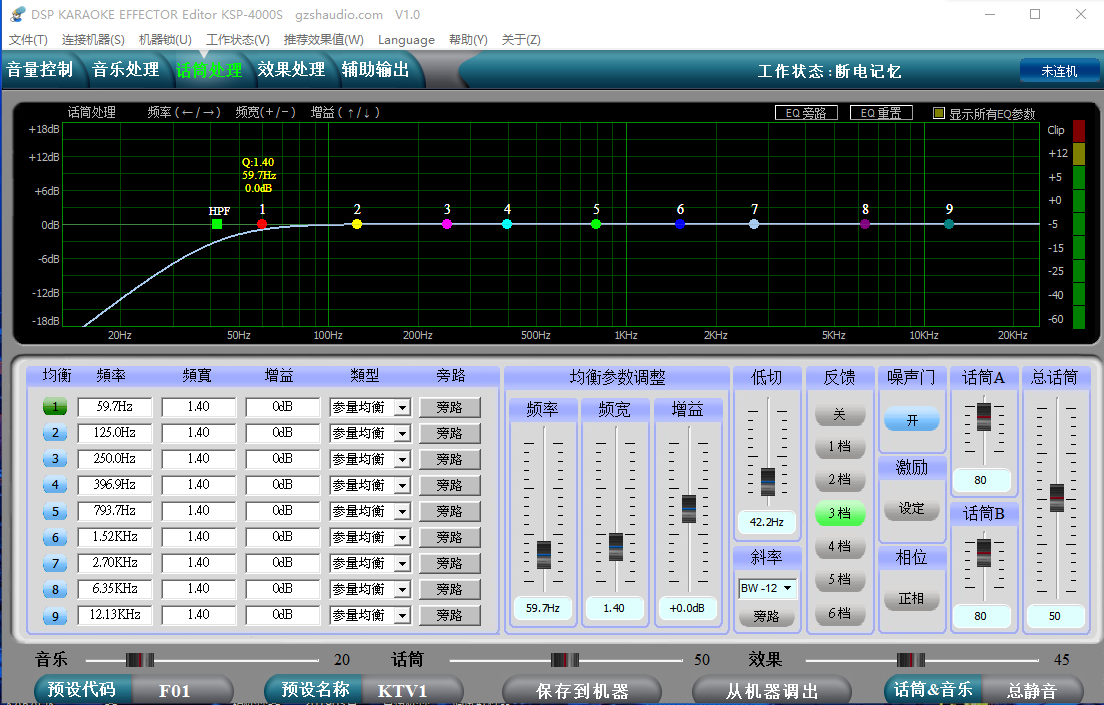Open the 连接机器(S) menu
The height and width of the screenshot is (705, 1104).
93,39
